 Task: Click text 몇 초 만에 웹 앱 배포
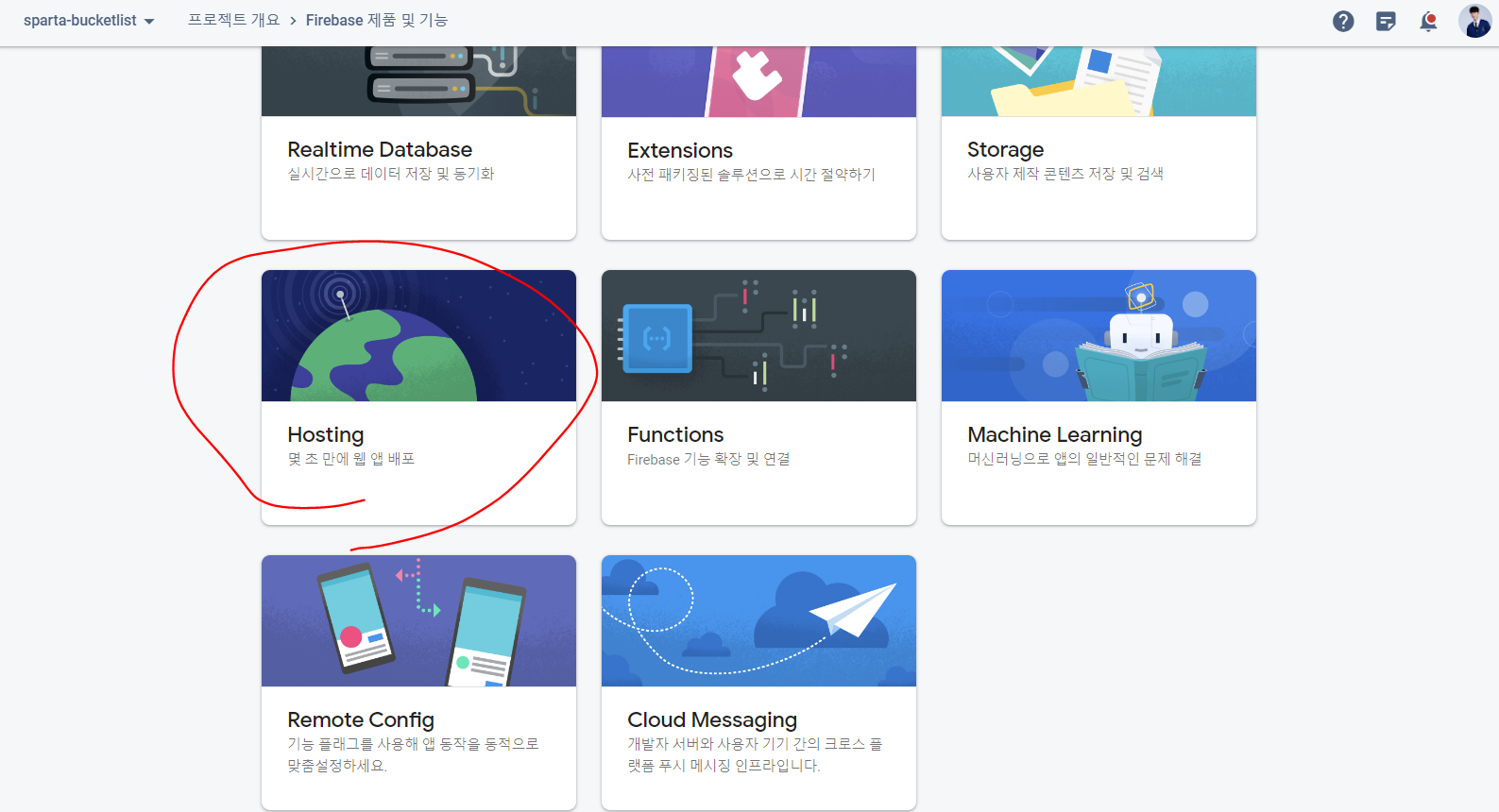point(351,459)
